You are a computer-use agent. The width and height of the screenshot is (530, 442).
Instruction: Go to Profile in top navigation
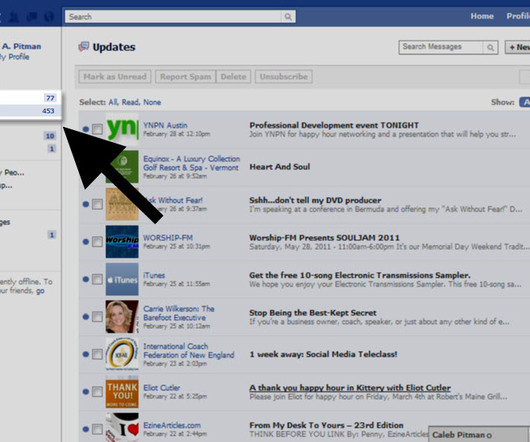click(518, 16)
